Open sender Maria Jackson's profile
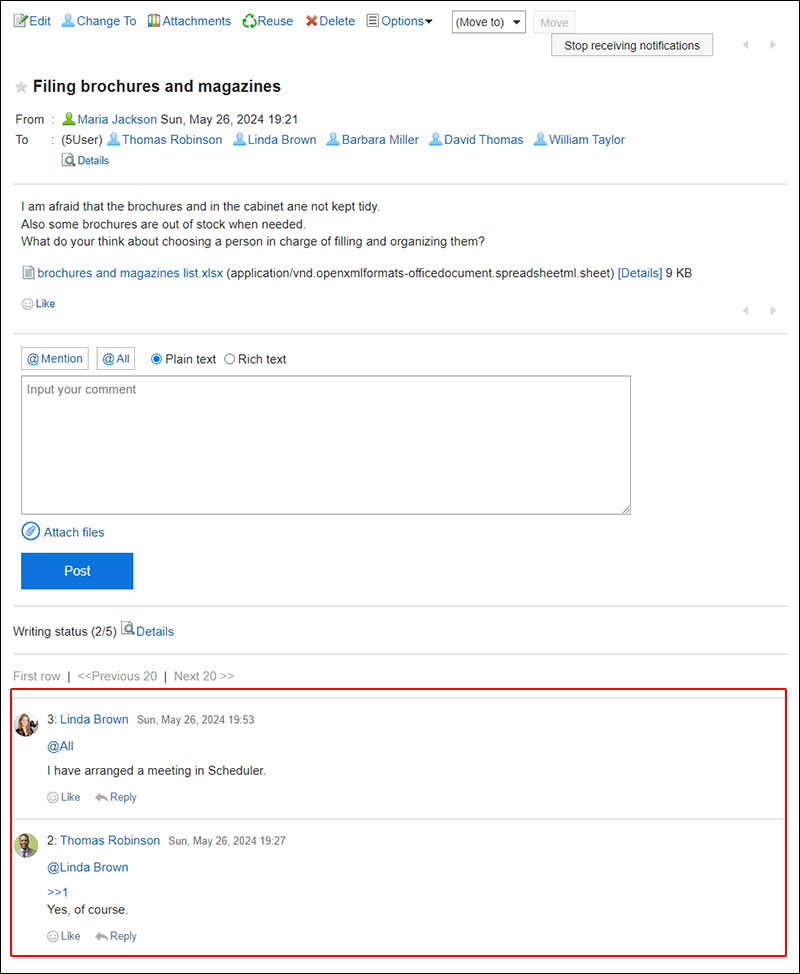The width and height of the screenshot is (800, 974). point(117,119)
